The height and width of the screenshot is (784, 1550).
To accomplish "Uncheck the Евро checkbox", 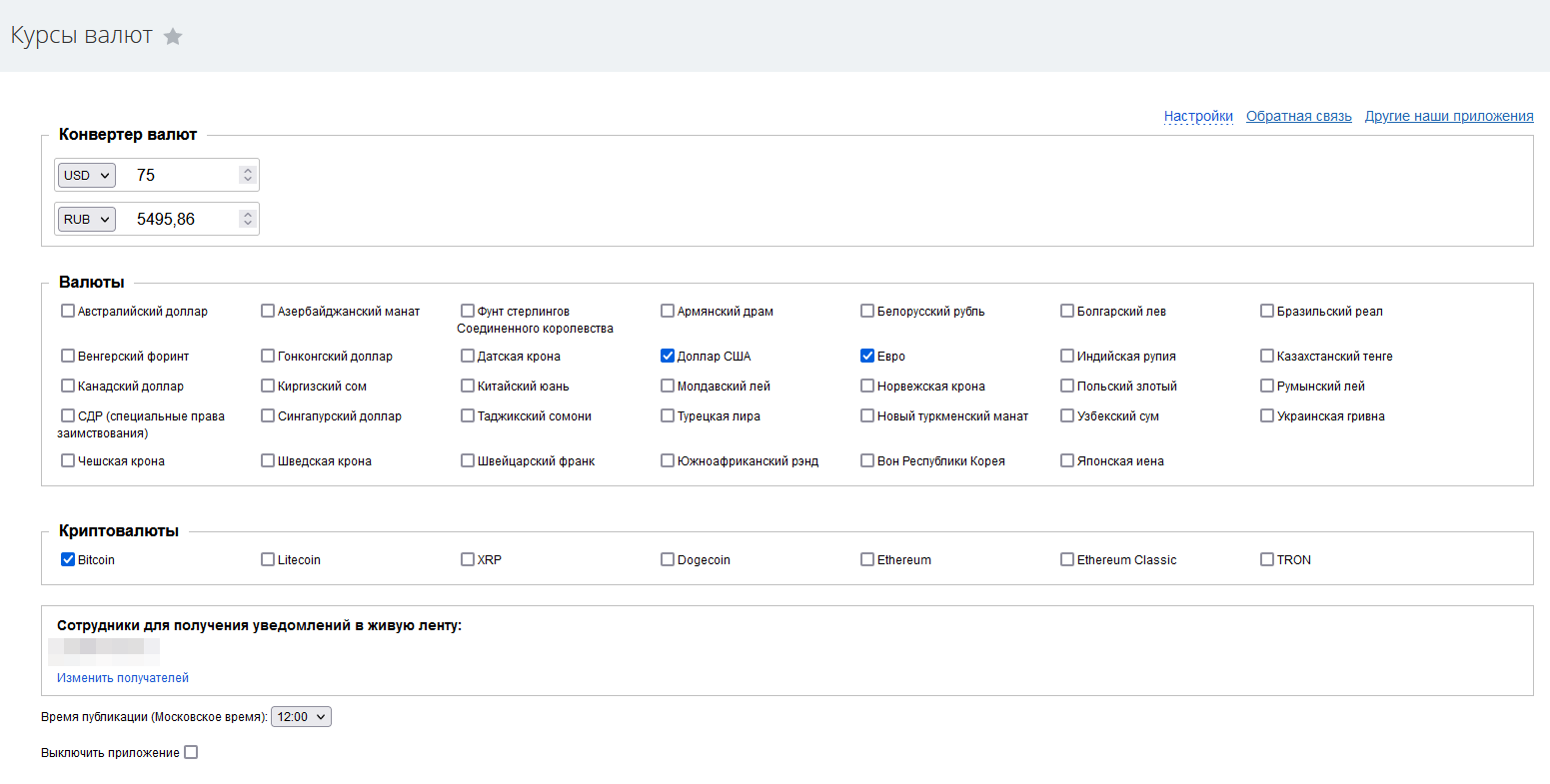I will point(867,356).
